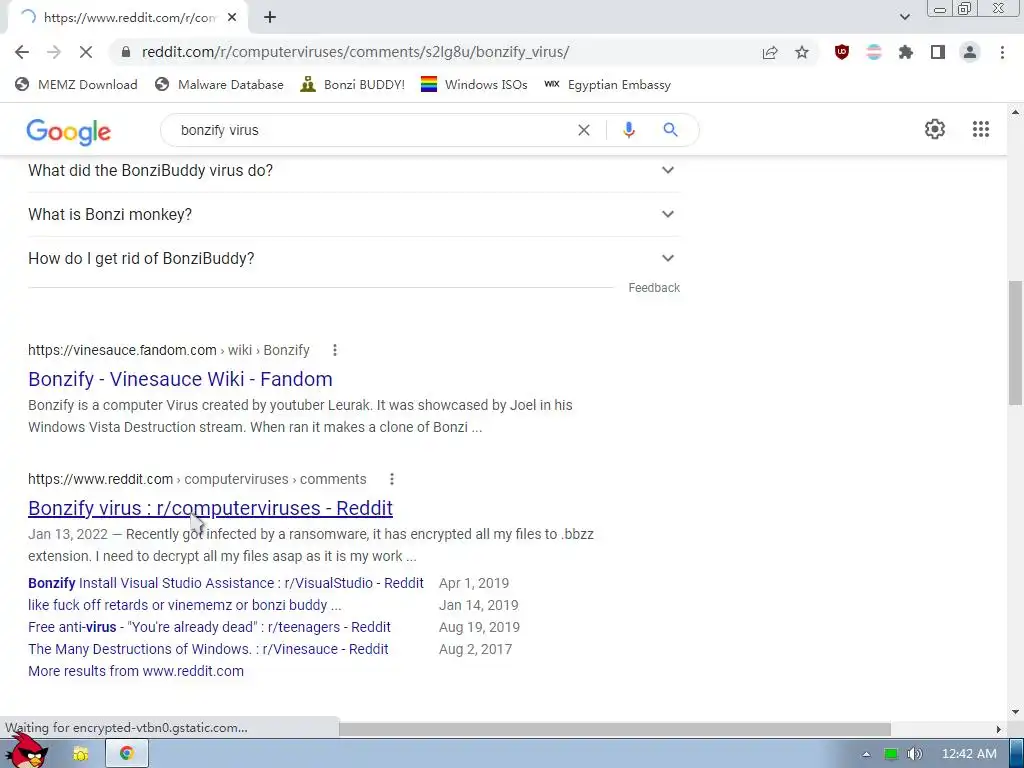Open Google search settings gear

click(x=935, y=129)
